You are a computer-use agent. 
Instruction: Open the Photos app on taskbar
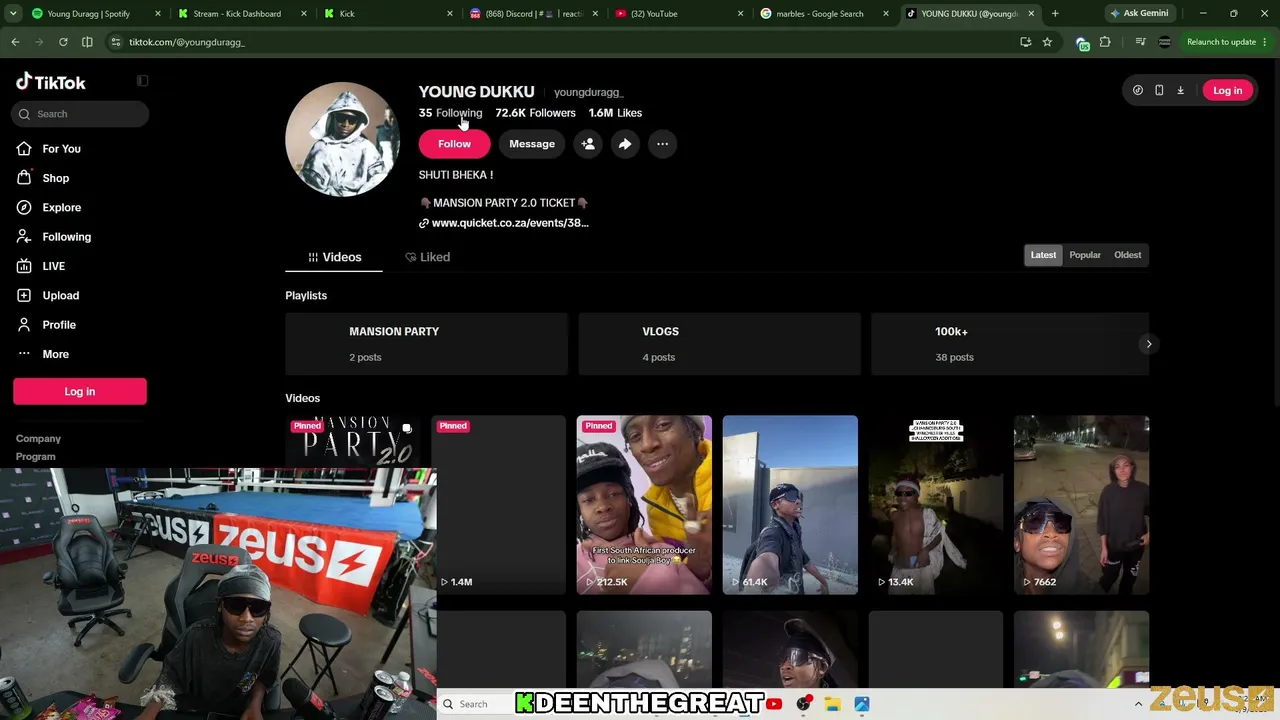(x=861, y=704)
